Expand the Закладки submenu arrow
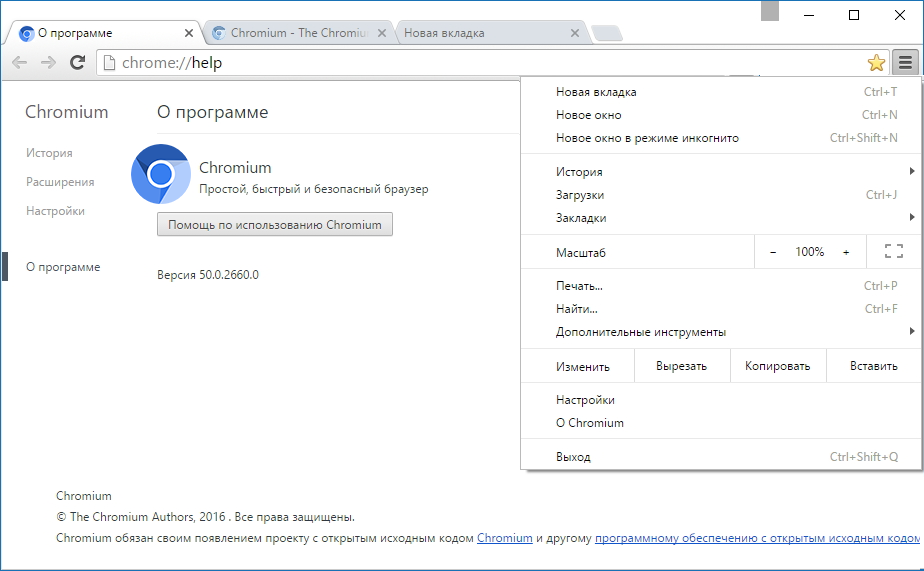Image resolution: width=924 pixels, height=571 pixels. 912,217
